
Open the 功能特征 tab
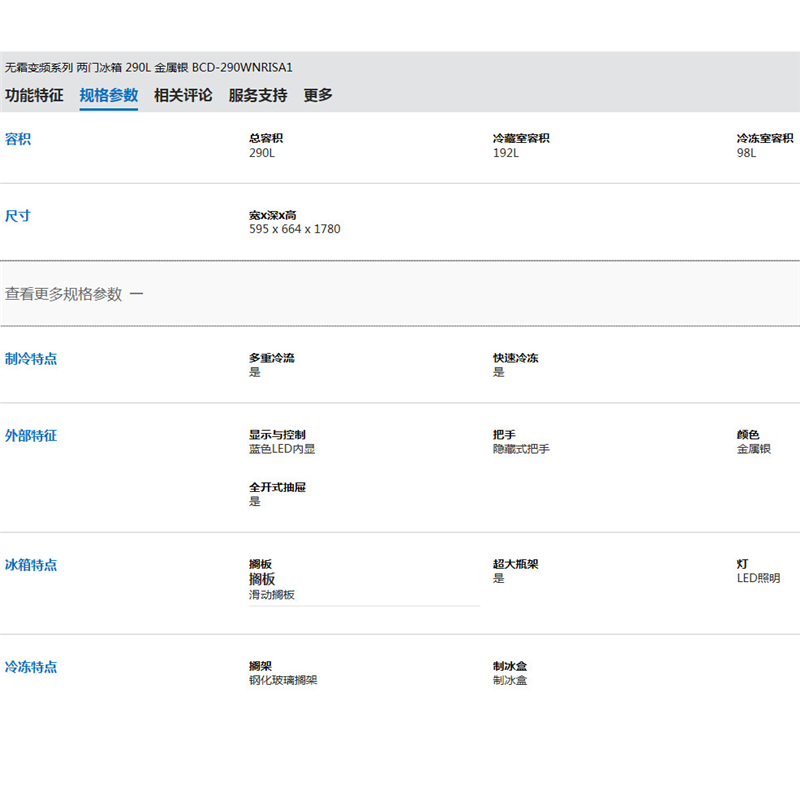point(34,95)
